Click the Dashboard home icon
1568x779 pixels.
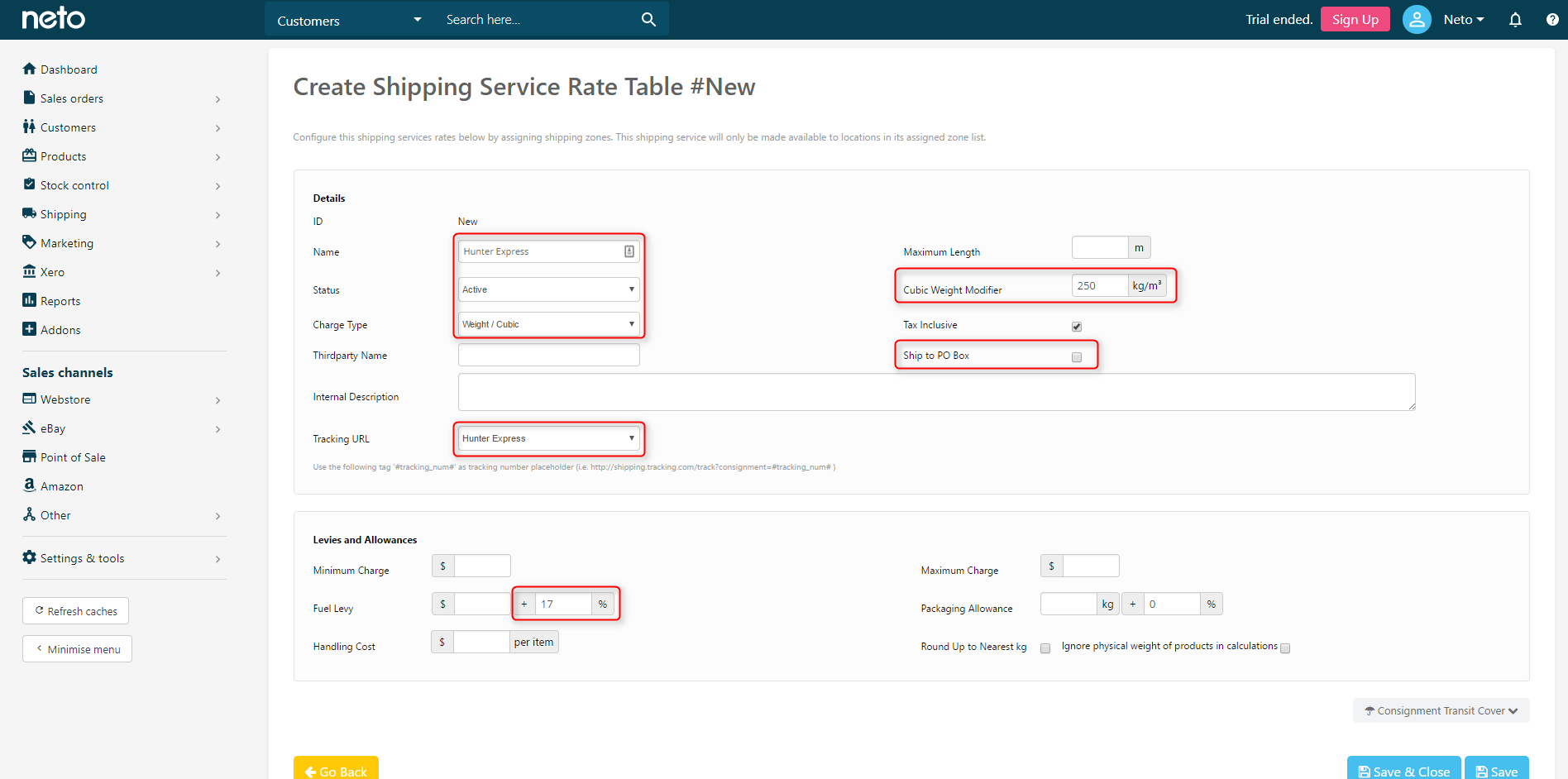click(30, 69)
